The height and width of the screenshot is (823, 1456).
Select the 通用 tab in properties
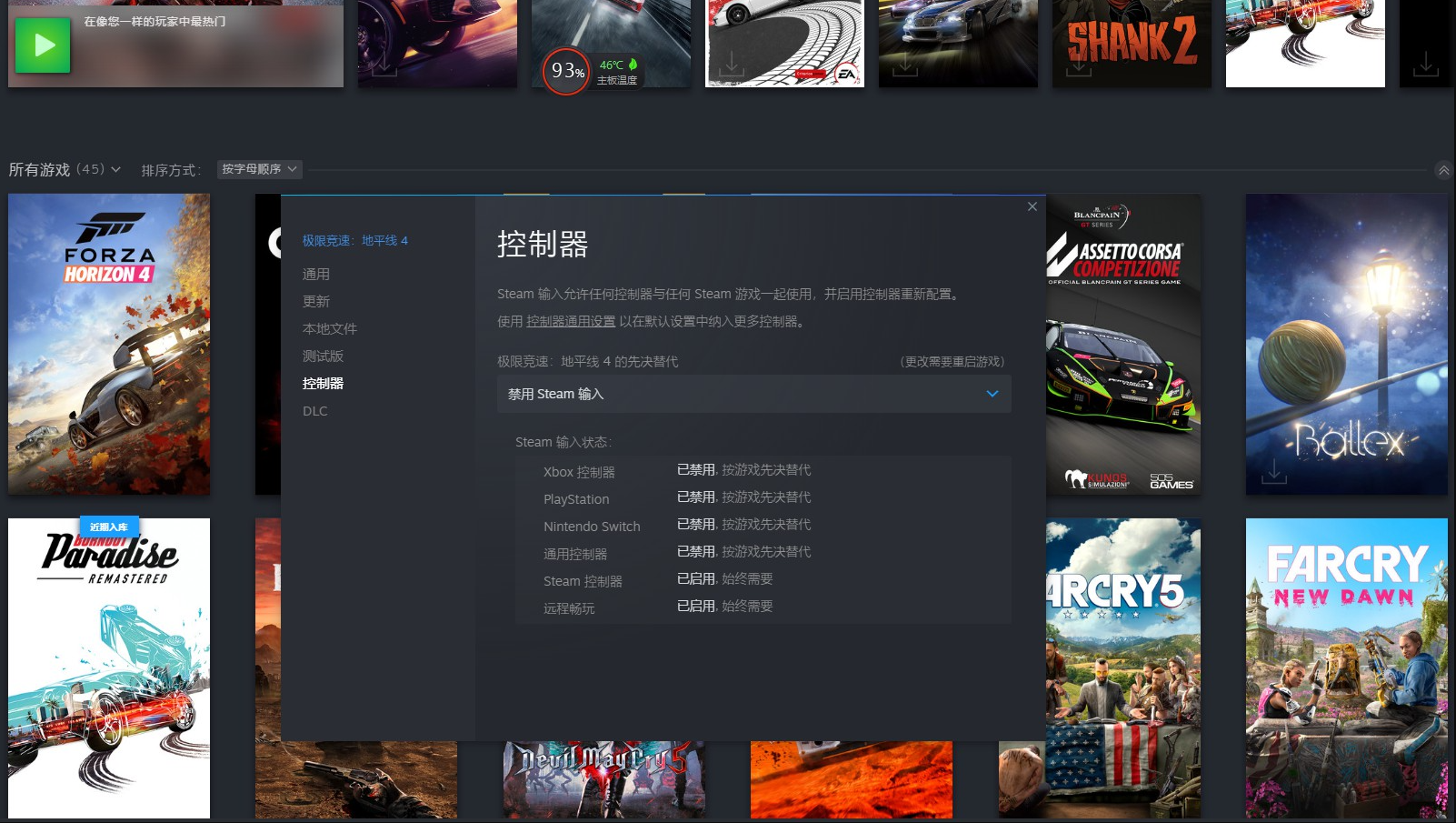pyautogui.click(x=316, y=274)
